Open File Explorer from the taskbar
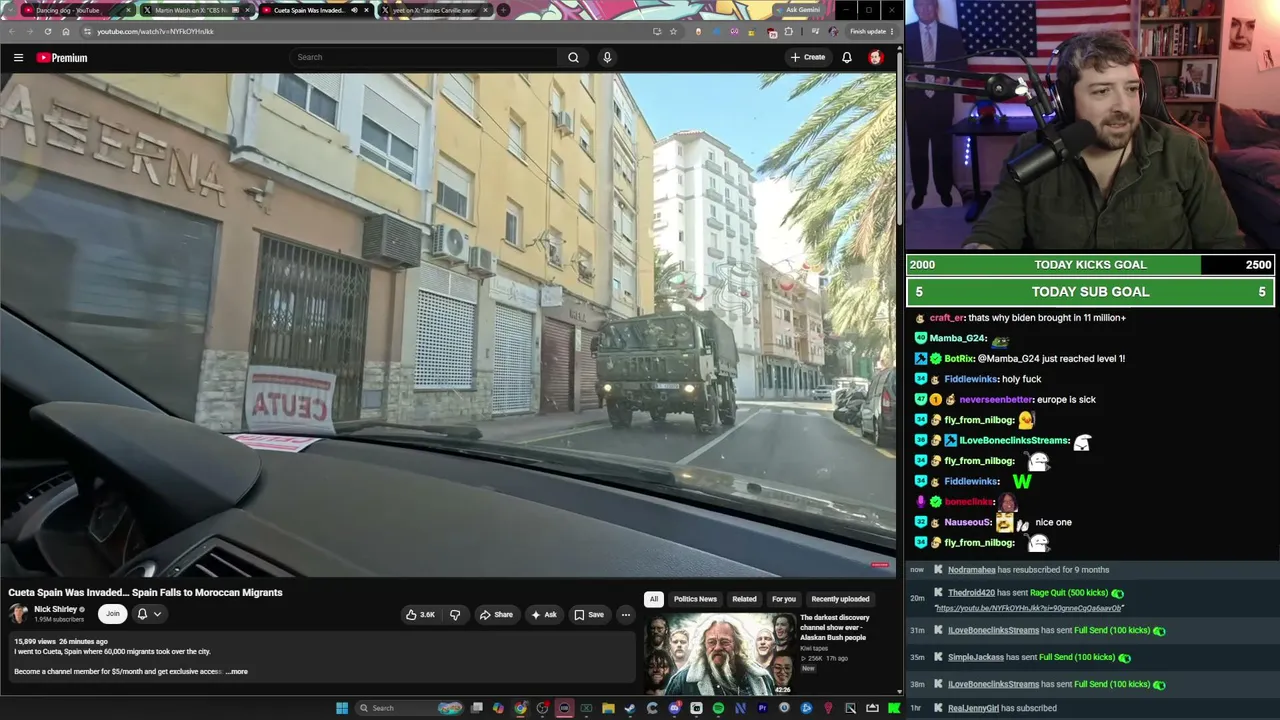 pos(608,708)
